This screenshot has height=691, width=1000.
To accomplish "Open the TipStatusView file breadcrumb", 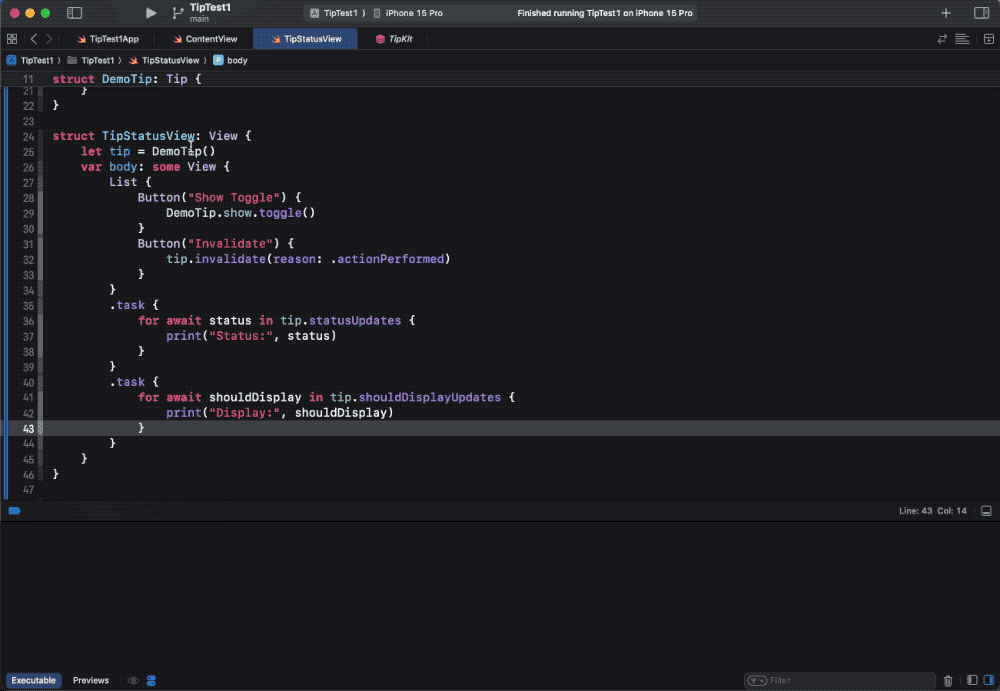I will (164, 61).
